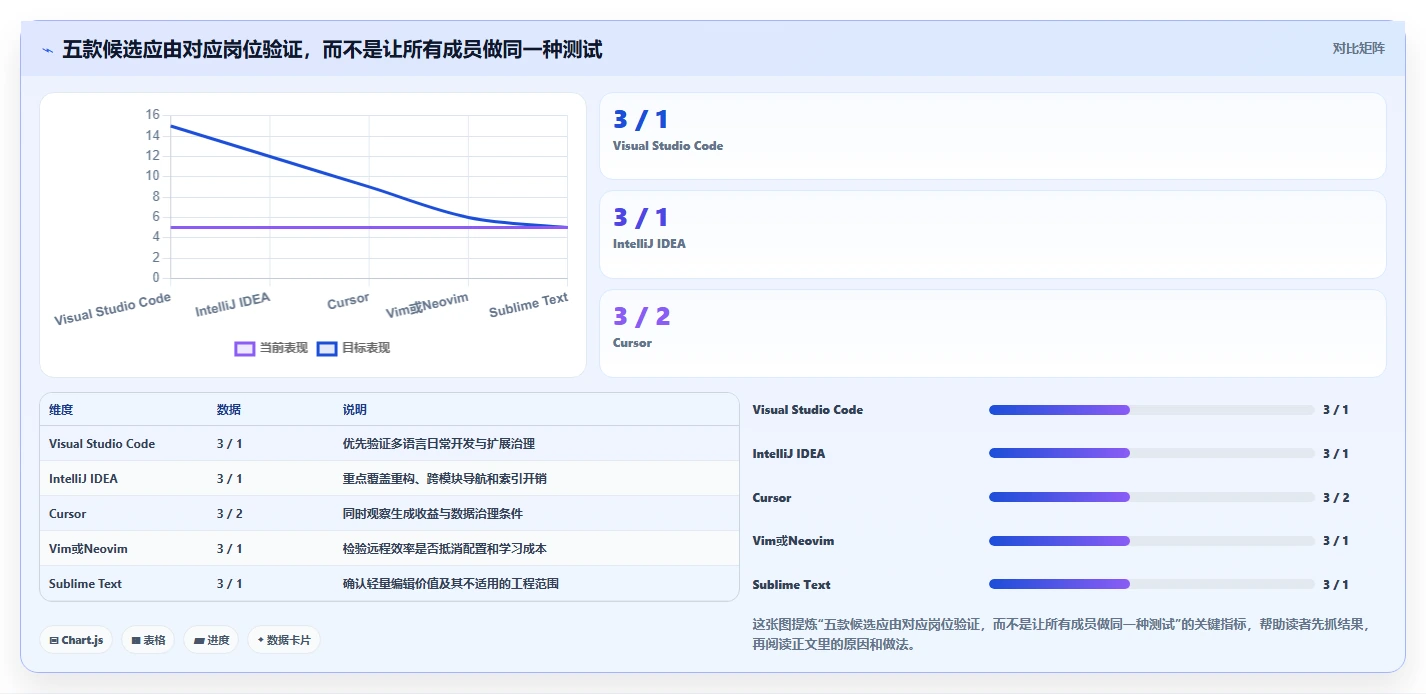This screenshot has height=694, width=1426.
Task: Click the Sublime Text progress row label
Action: (x=792, y=584)
